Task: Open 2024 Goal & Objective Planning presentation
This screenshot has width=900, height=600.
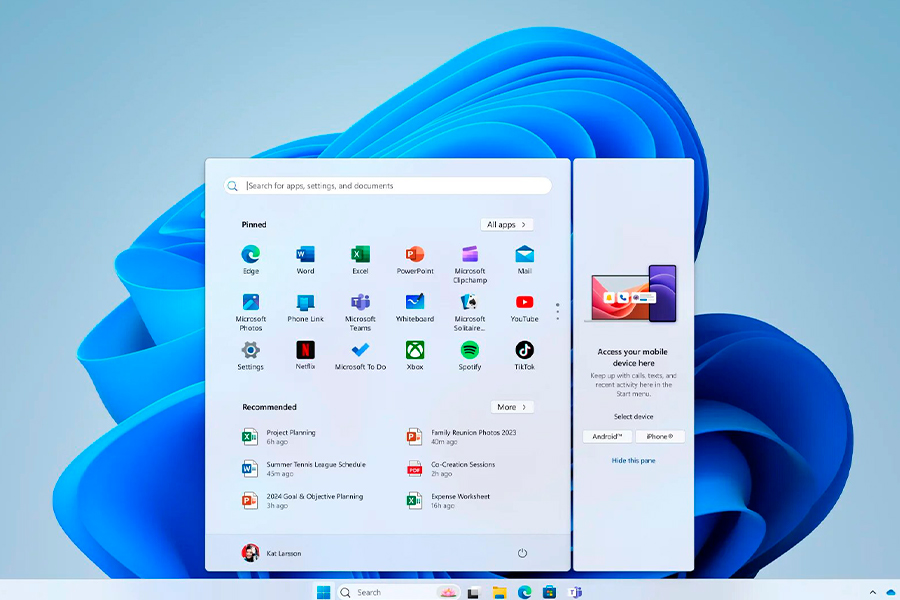Action: (302, 501)
